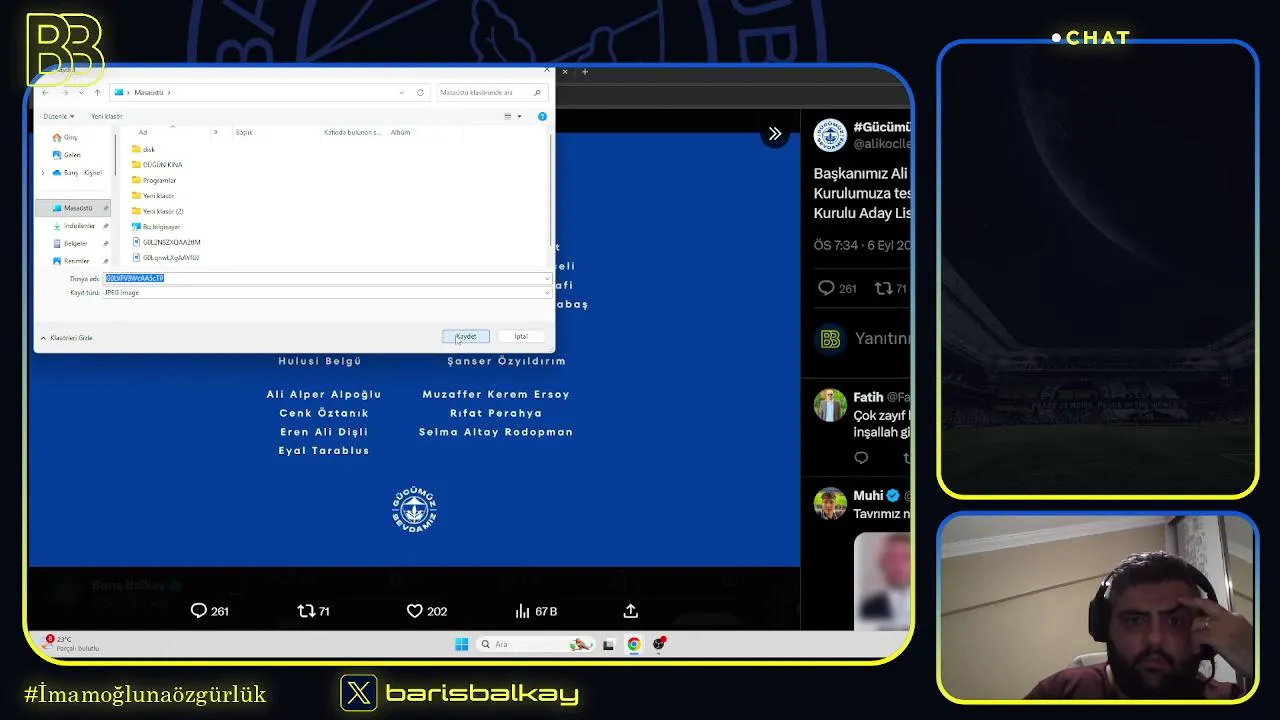Open Google Chrome from the taskbar
The width and height of the screenshot is (1280, 720).
click(634, 644)
